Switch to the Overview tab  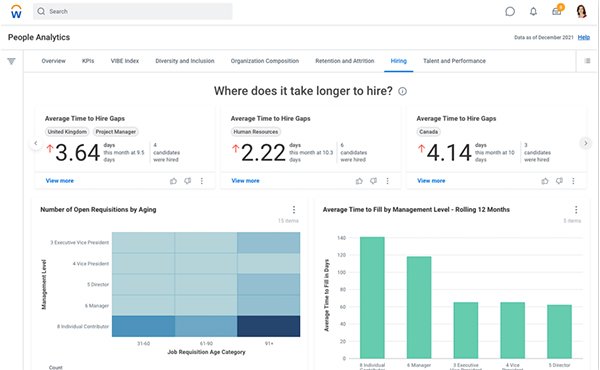[x=54, y=61]
